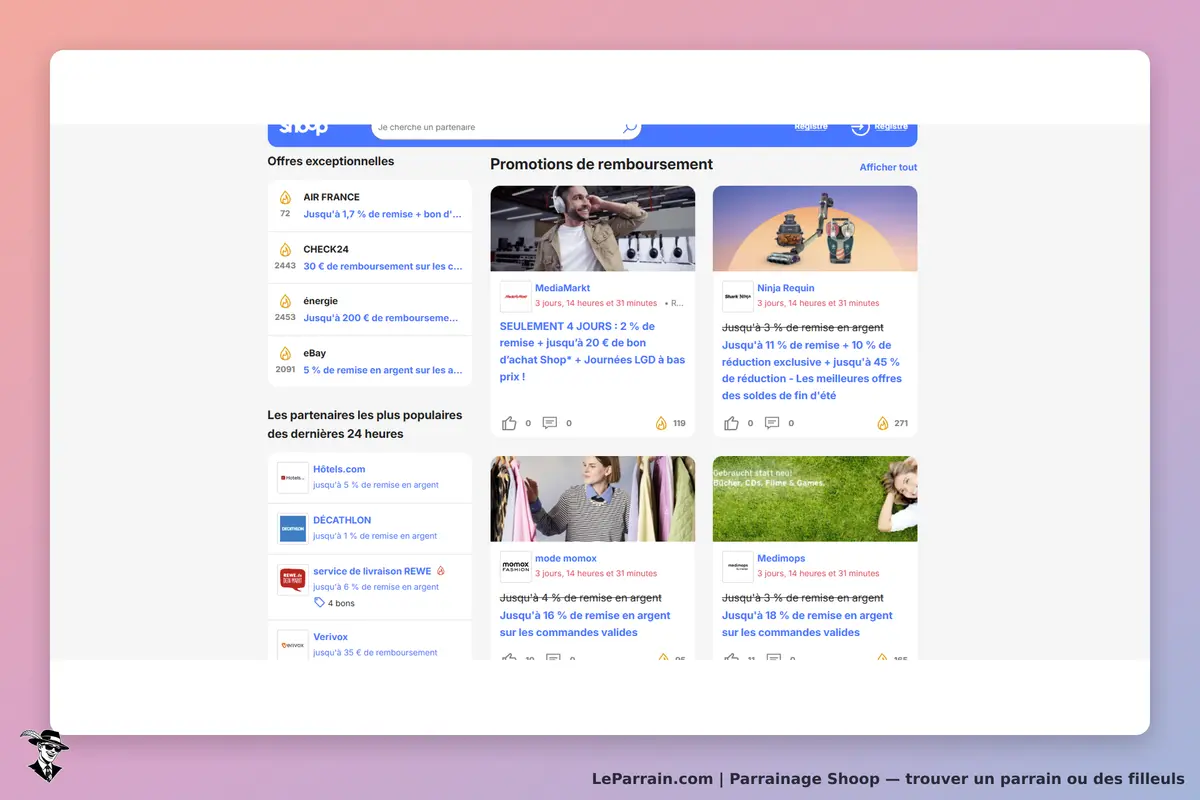The height and width of the screenshot is (800, 1200).
Task: Click the momox fashion logo icon
Action: click(x=516, y=567)
